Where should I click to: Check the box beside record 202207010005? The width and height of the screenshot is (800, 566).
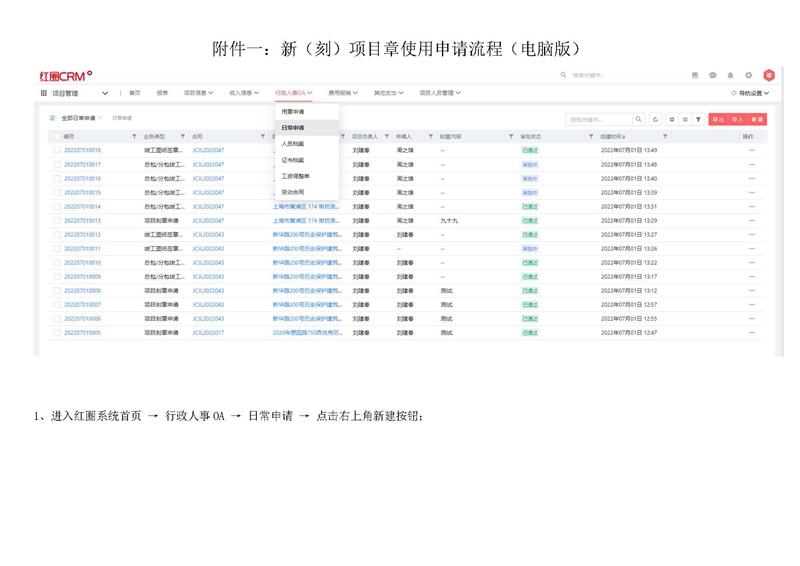click(x=57, y=332)
